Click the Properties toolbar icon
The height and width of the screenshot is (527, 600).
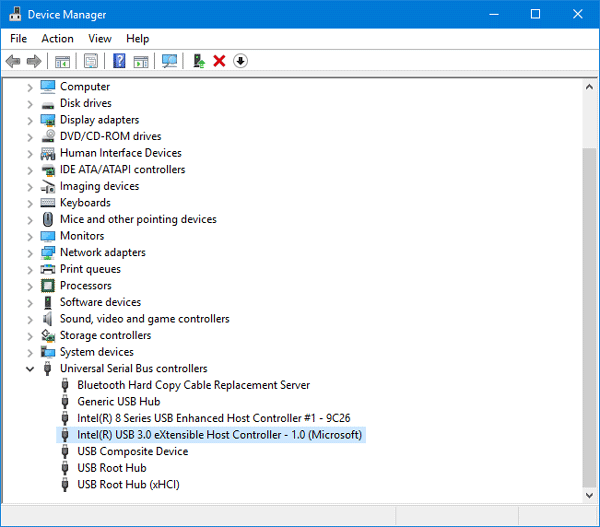pyautogui.click(x=91, y=61)
